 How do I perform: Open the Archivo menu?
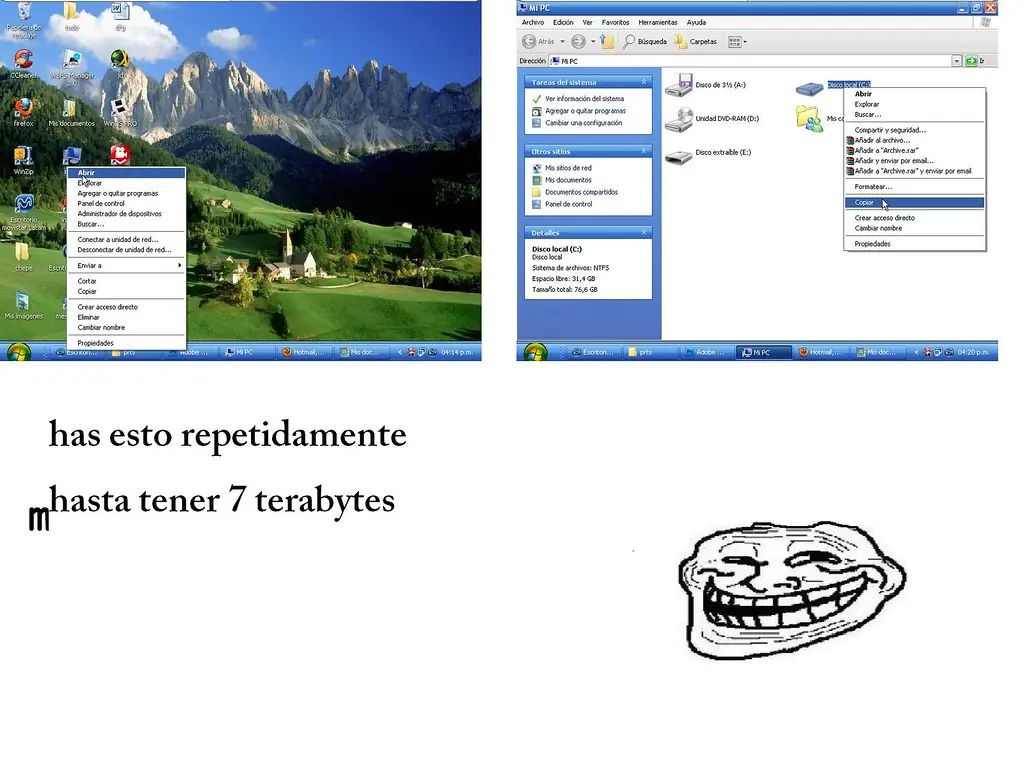click(x=533, y=22)
